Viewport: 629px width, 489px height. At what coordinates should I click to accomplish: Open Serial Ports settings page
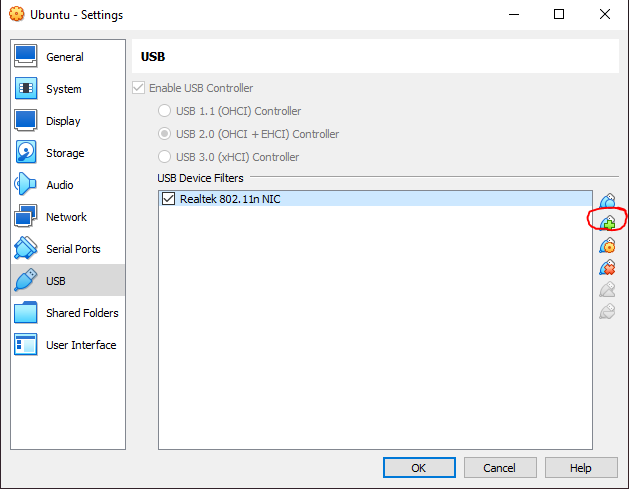pyautogui.click(x=68, y=248)
